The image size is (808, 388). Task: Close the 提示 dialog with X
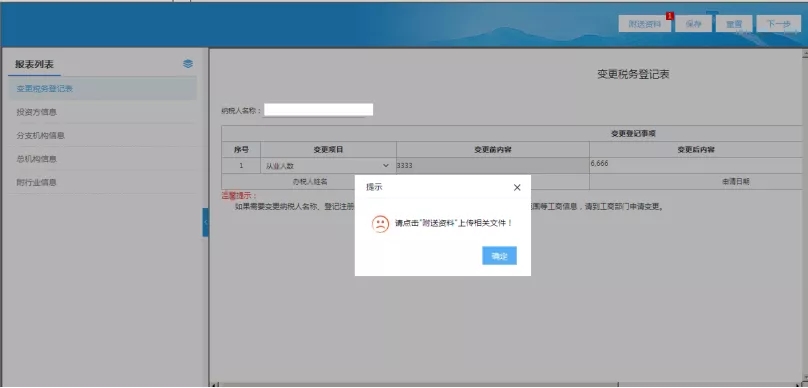pos(517,188)
